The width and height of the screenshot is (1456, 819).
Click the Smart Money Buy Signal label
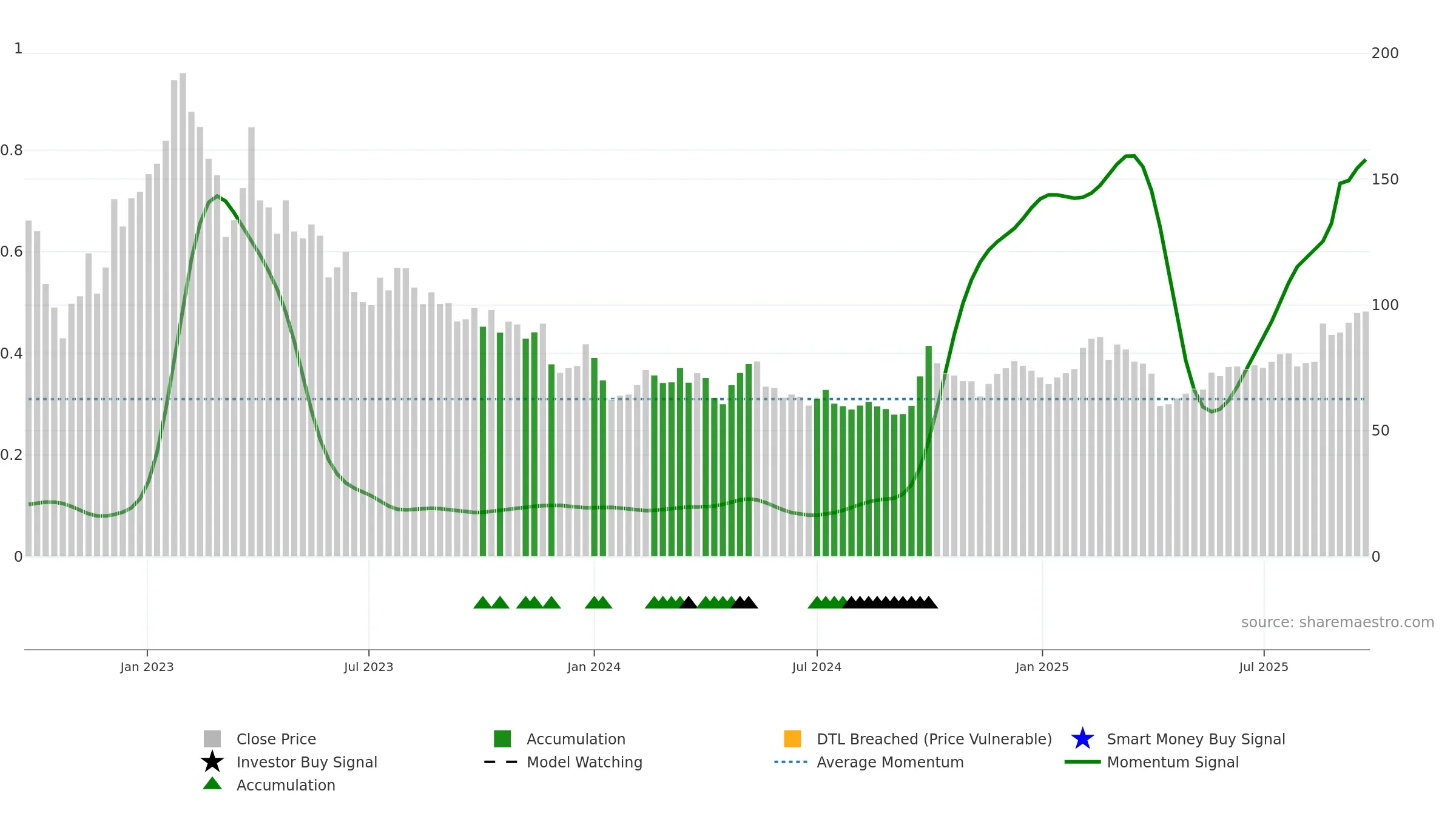pyautogui.click(x=1196, y=739)
